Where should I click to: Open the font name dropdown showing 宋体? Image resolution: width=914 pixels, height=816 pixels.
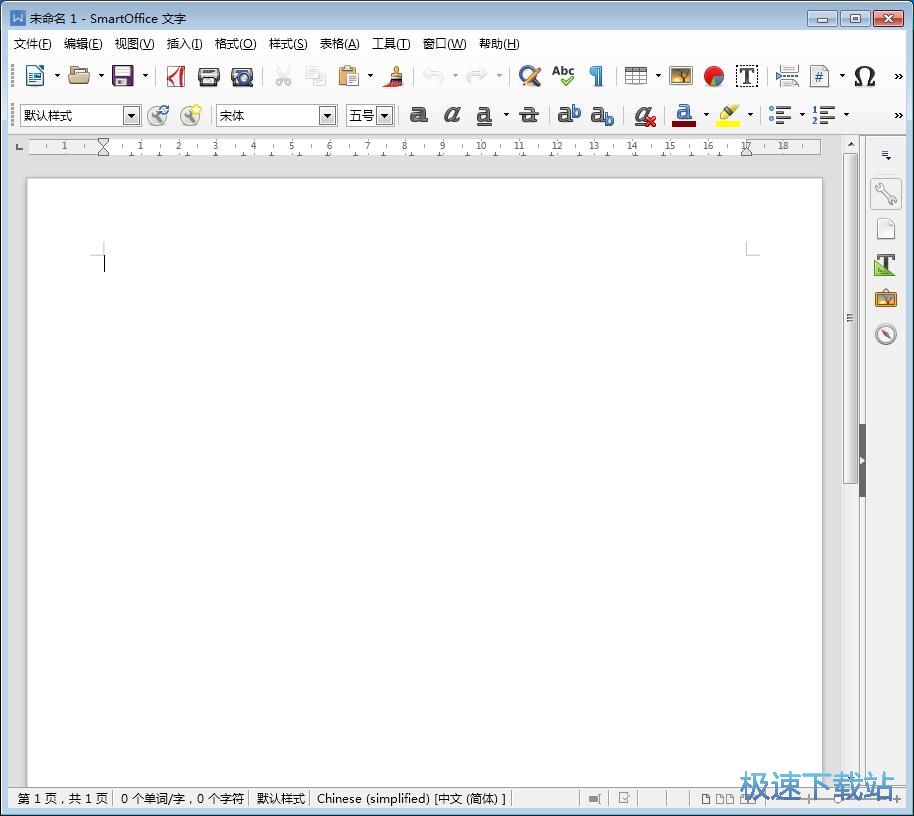click(x=328, y=115)
